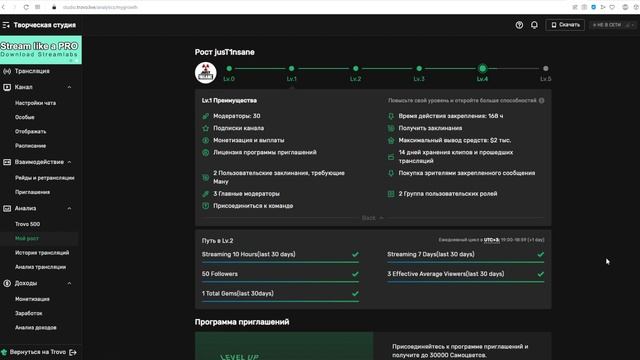The image size is (640, 360).
Task: Open Приглашения in sidebar
Action: (32, 192)
